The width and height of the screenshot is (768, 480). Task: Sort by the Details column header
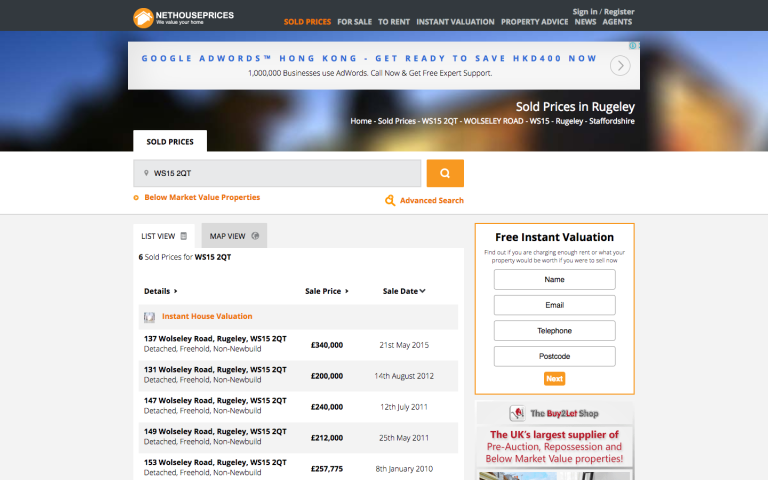pyautogui.click(x=160, y=291)
